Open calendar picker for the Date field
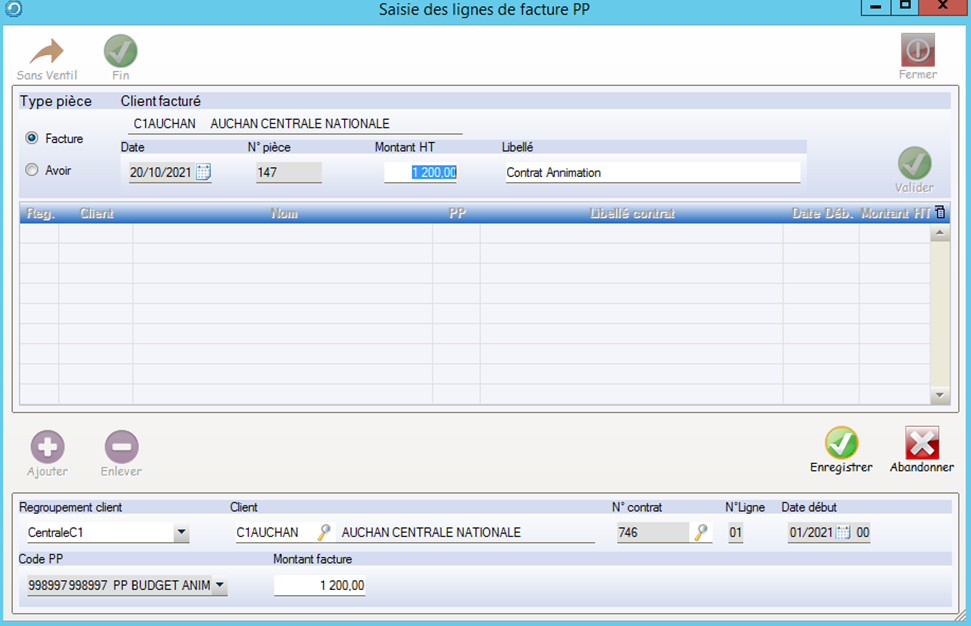The width and height of the screenshot is (971, 626). 203,172
